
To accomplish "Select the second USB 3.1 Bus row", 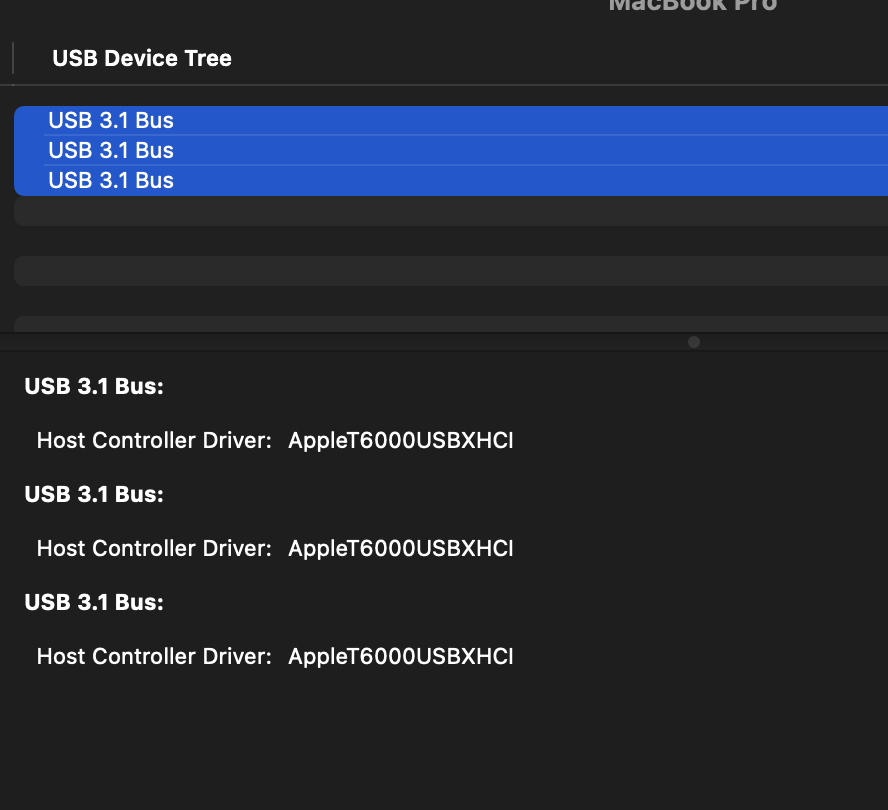I will pos(111,151).
